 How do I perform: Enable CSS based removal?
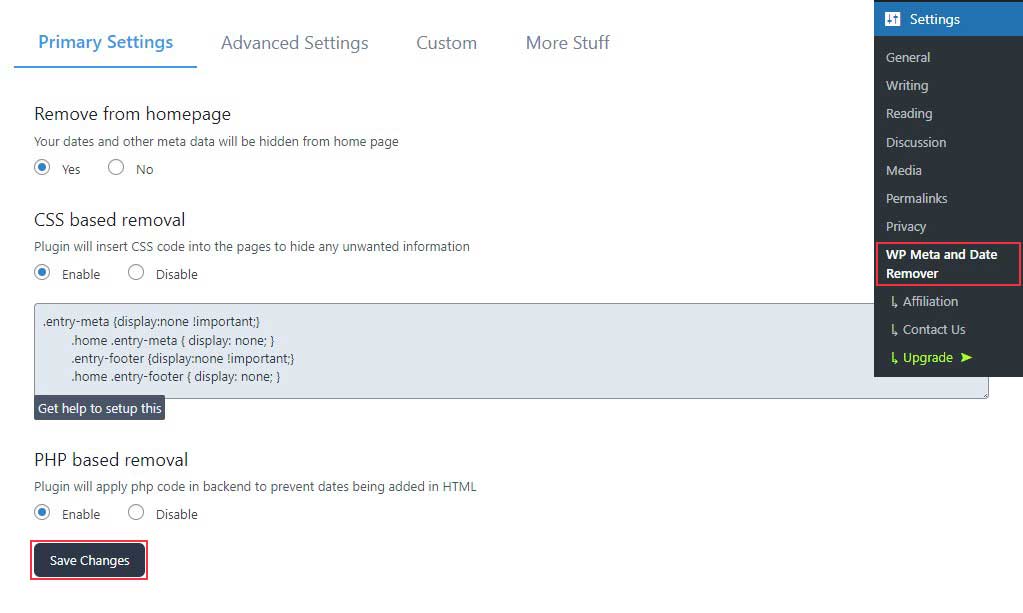pos(42,273)
